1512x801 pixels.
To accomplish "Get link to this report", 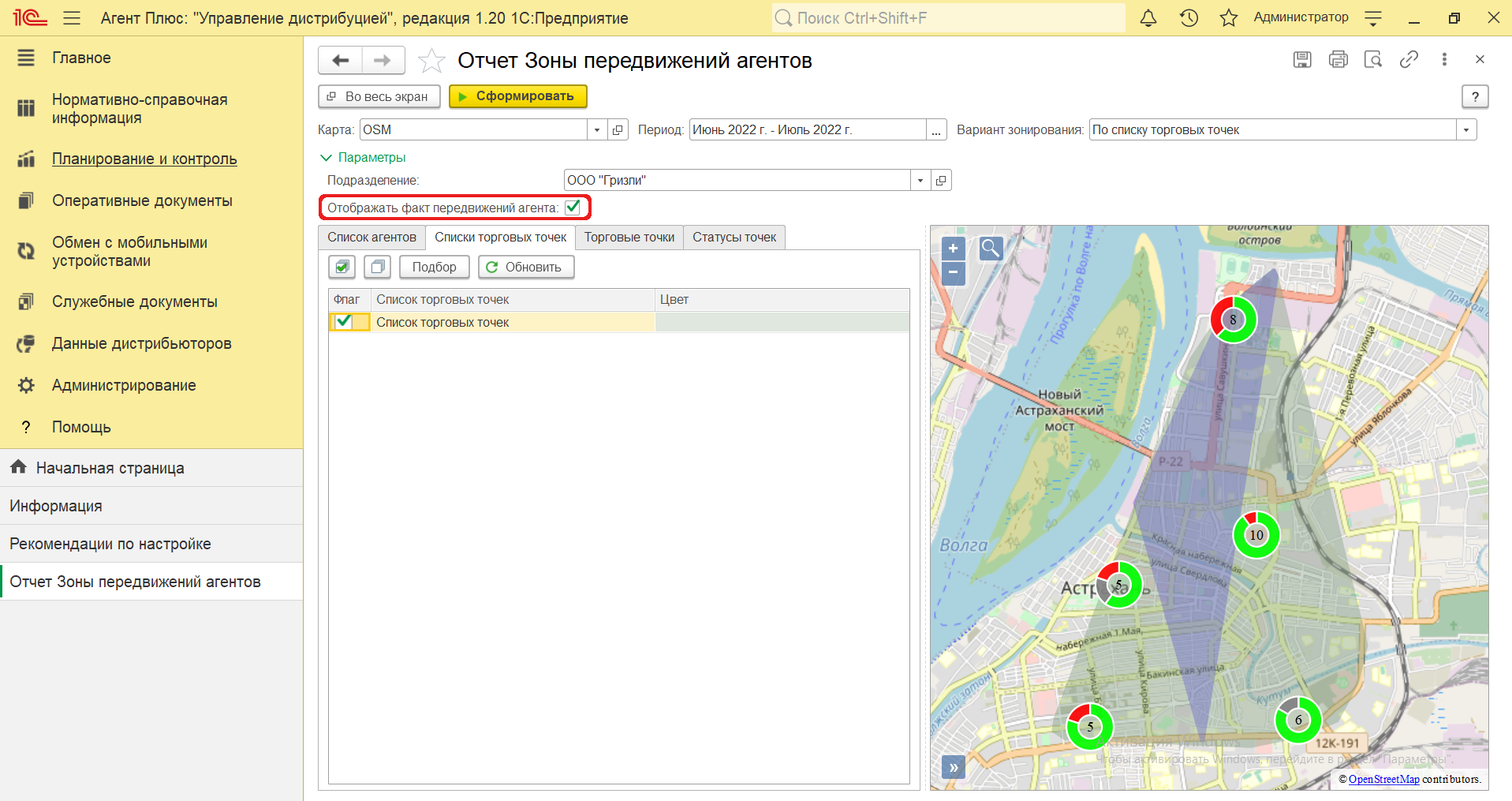I will pyautogui.click(x=1409, y=59).
